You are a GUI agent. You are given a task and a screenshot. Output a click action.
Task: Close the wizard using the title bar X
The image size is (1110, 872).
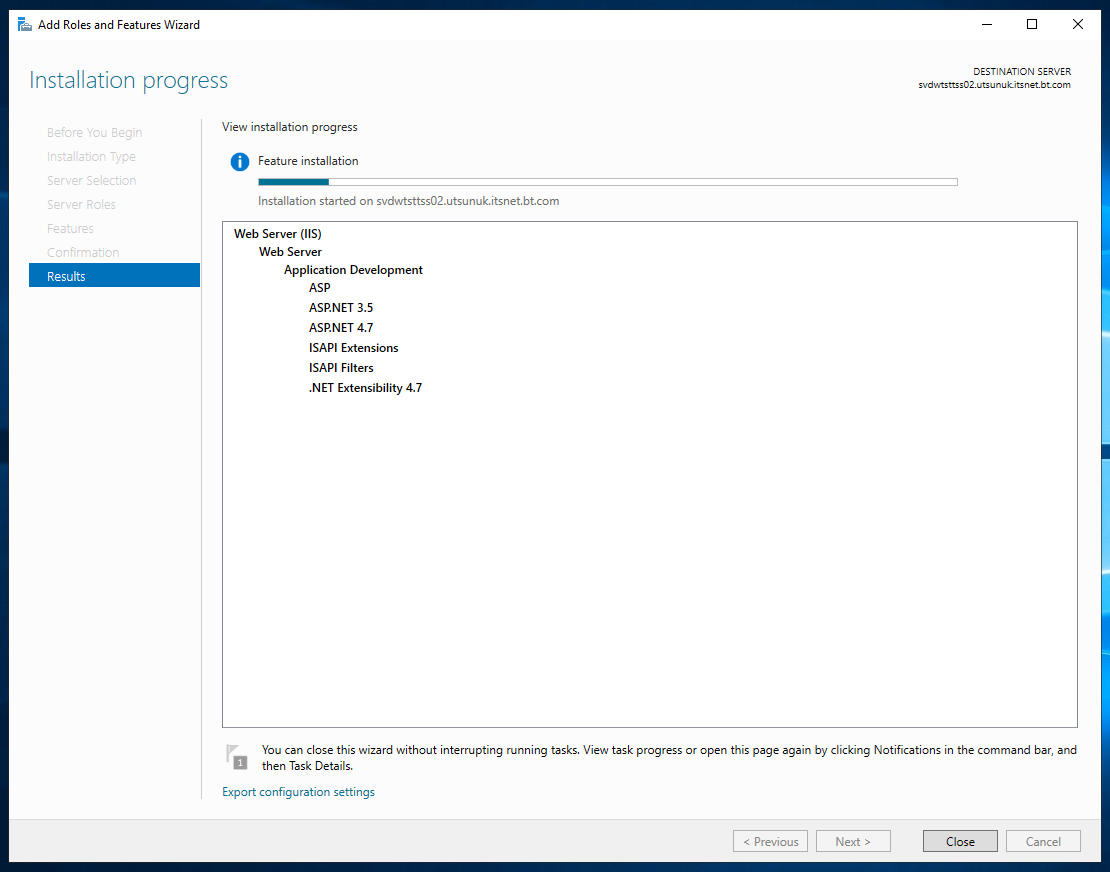click(1077, 25)
